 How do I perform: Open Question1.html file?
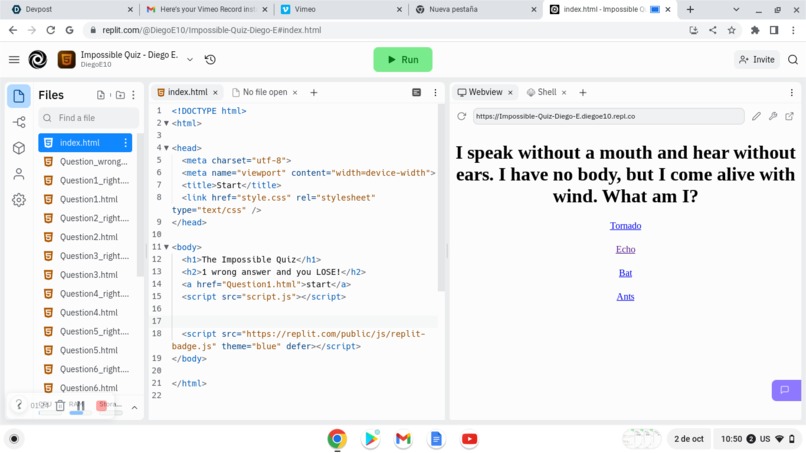tap(88, 199)
